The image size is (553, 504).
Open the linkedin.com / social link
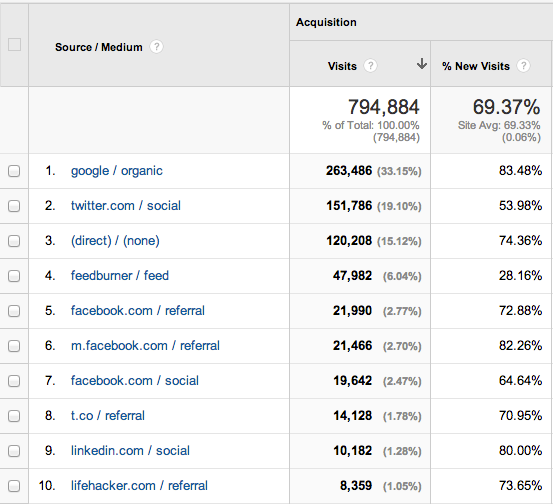[x=130, y=450]
